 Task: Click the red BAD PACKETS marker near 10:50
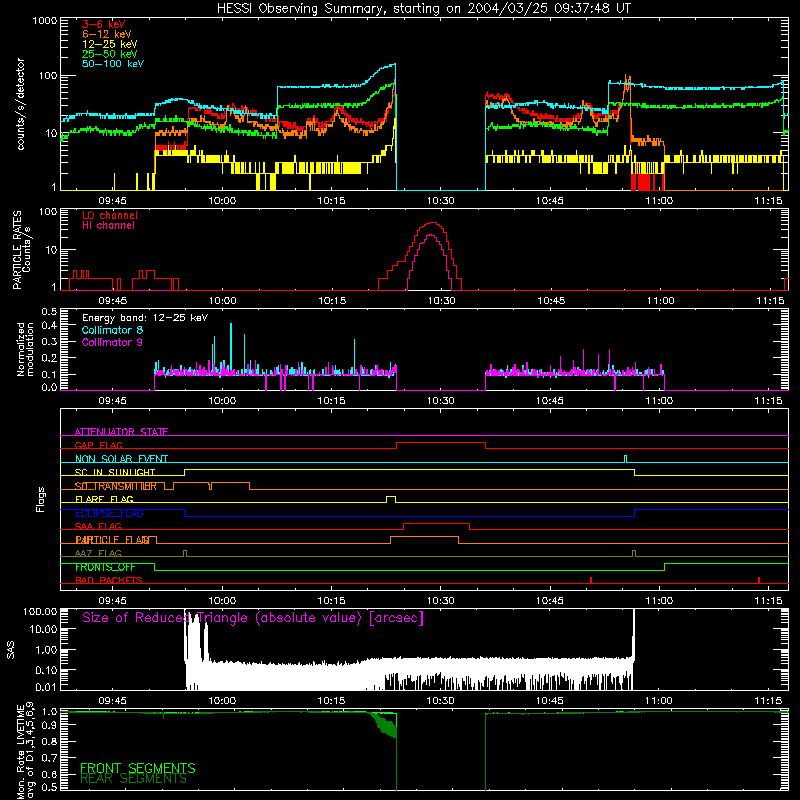[x=591, y=580]
